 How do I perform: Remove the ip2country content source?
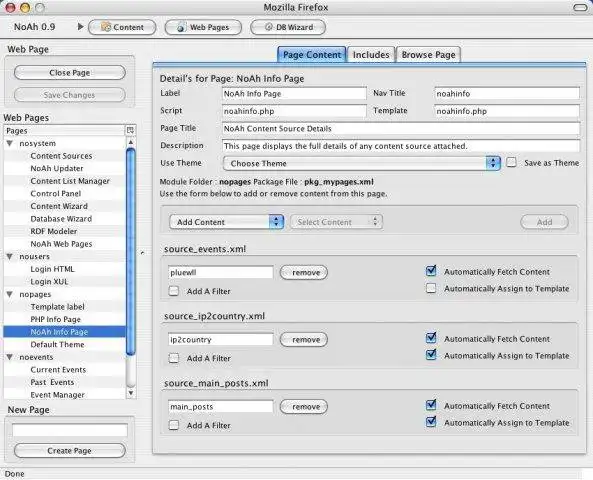point(304,340)
